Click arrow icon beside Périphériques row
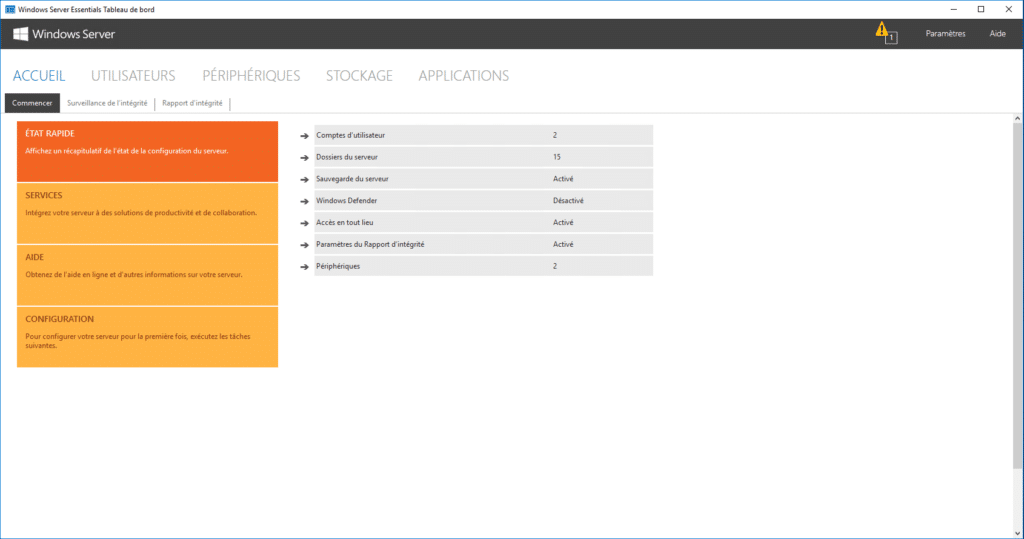The width and height of the screenshot is (1024, 539). click(x=304, y=267)
